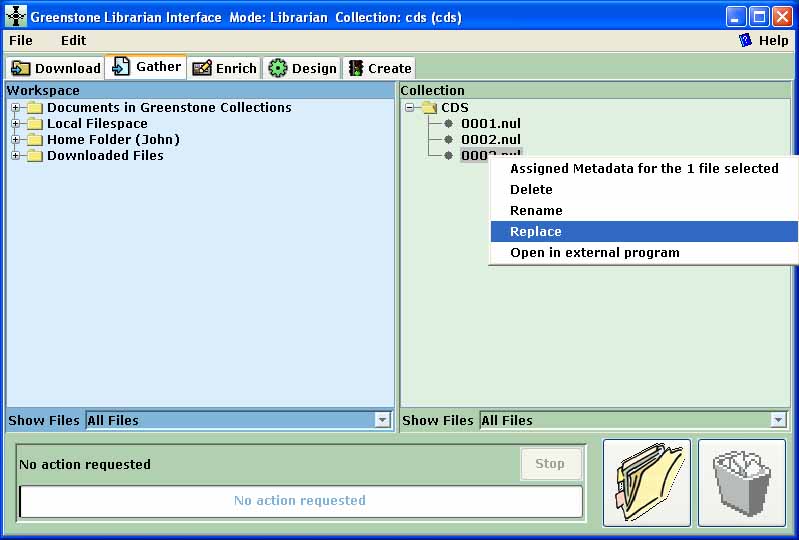Select the Local Filespace folder icon
Screen dimensions: 799x540
(x=35, y=124)
